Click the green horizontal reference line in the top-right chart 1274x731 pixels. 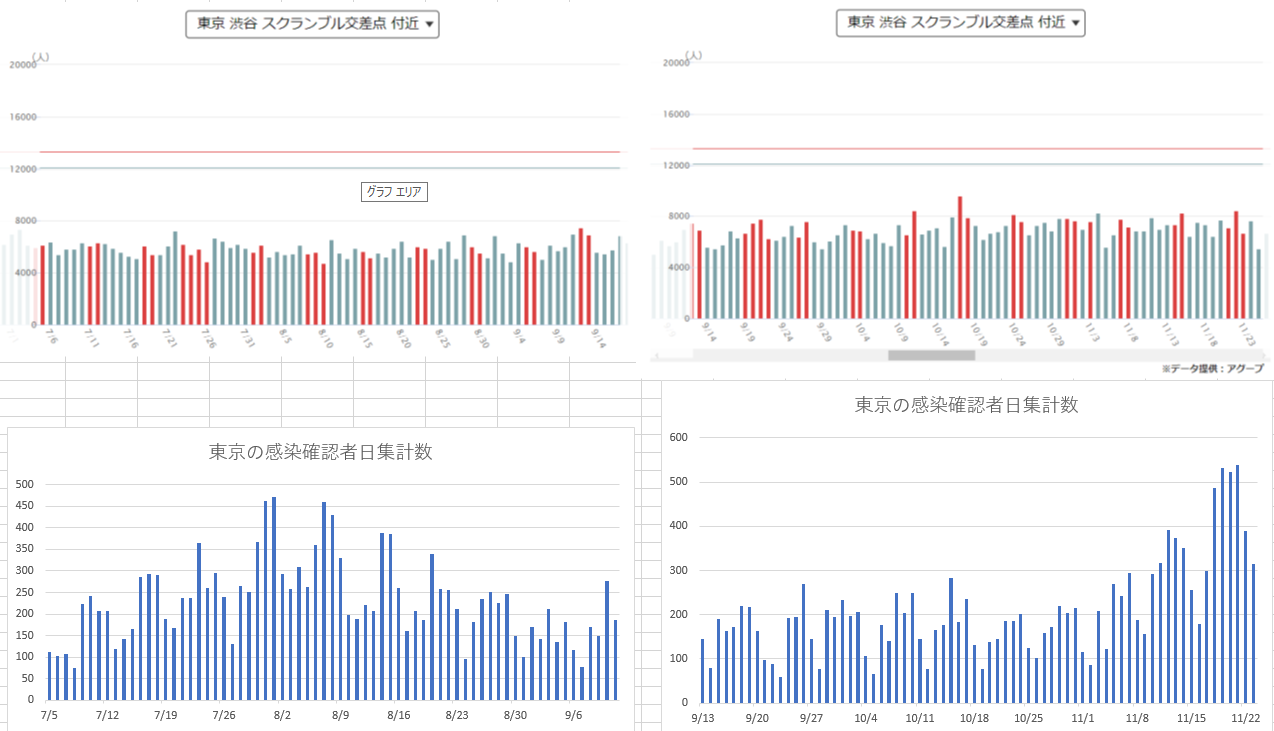point(980,164)
